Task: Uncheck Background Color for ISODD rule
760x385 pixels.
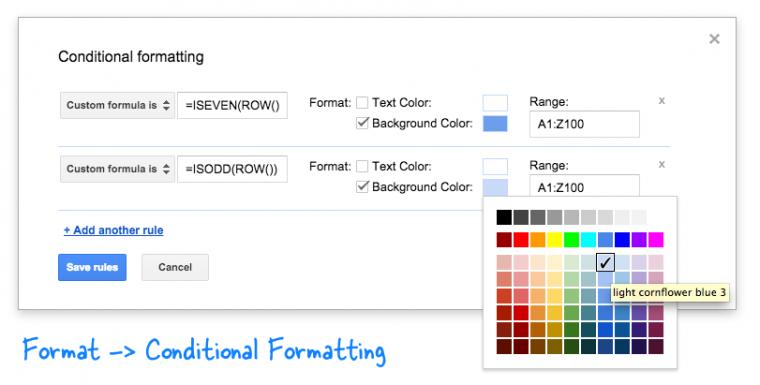Action: (x=362, y=186)
